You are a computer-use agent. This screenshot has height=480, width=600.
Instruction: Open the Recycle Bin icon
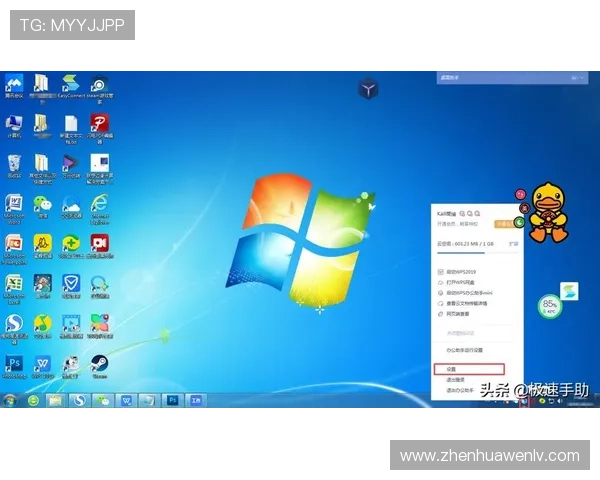[x=14, y=163]
